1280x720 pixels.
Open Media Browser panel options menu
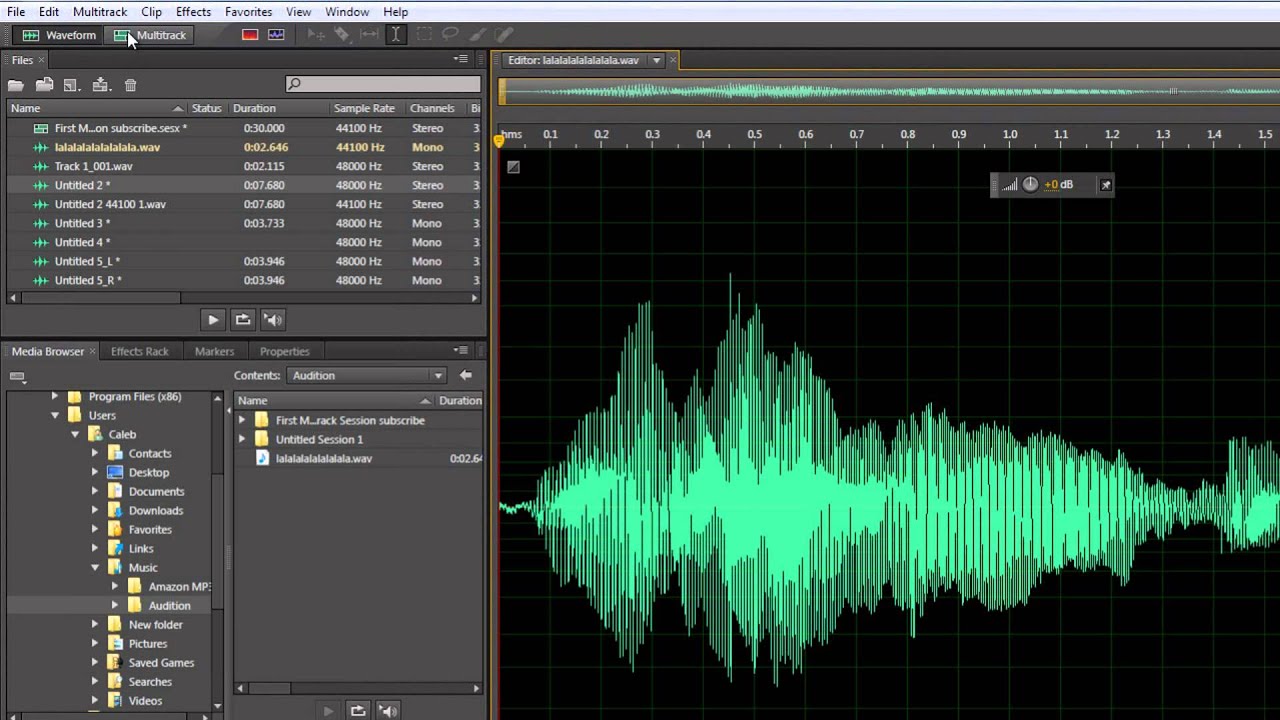coord(460,351)
